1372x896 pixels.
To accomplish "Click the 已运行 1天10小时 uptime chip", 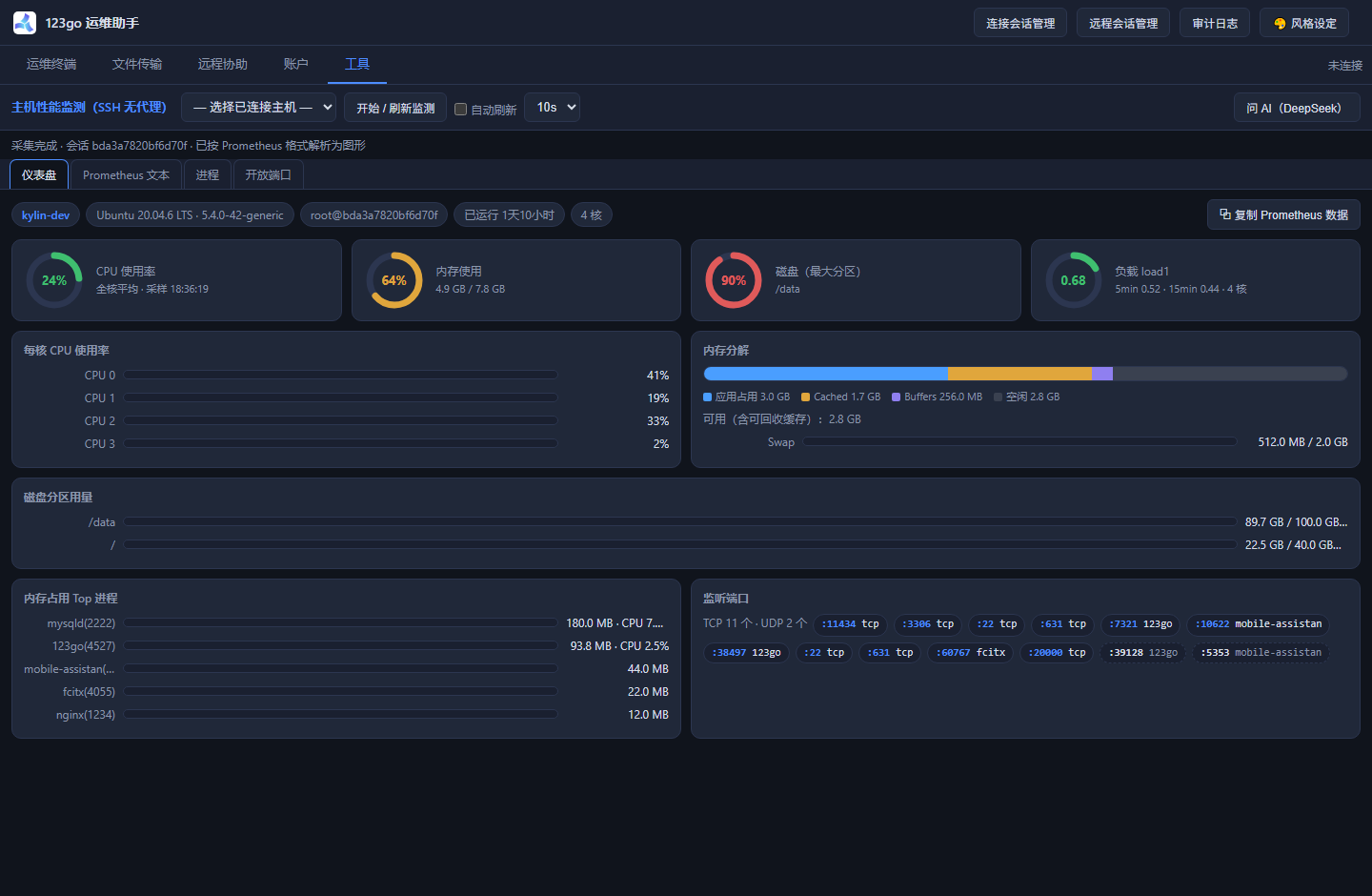I will point(510,215).
